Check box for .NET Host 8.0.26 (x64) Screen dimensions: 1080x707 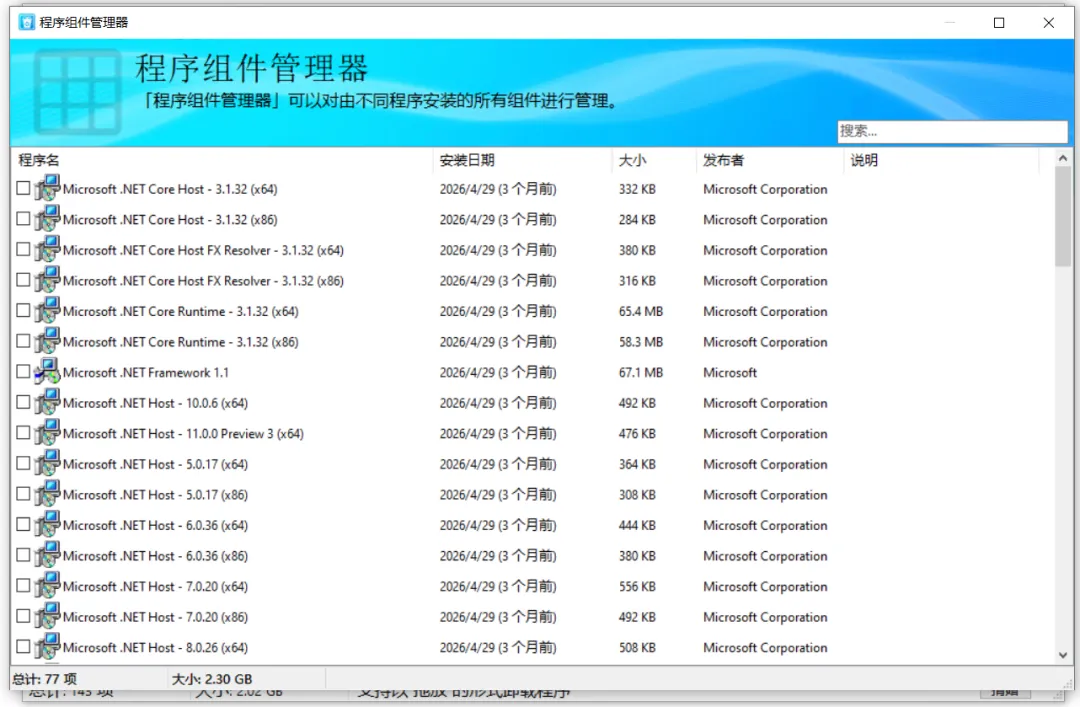pos(23,646)
